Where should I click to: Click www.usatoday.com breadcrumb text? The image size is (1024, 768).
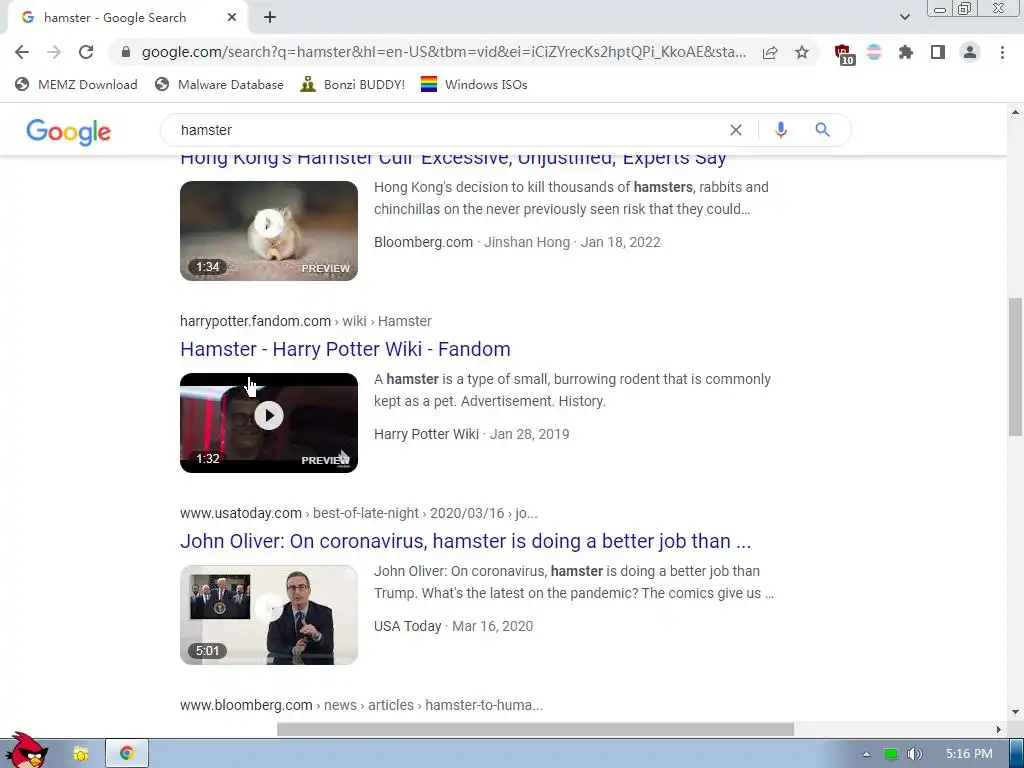pyautogui.click(x=241, y=513)
